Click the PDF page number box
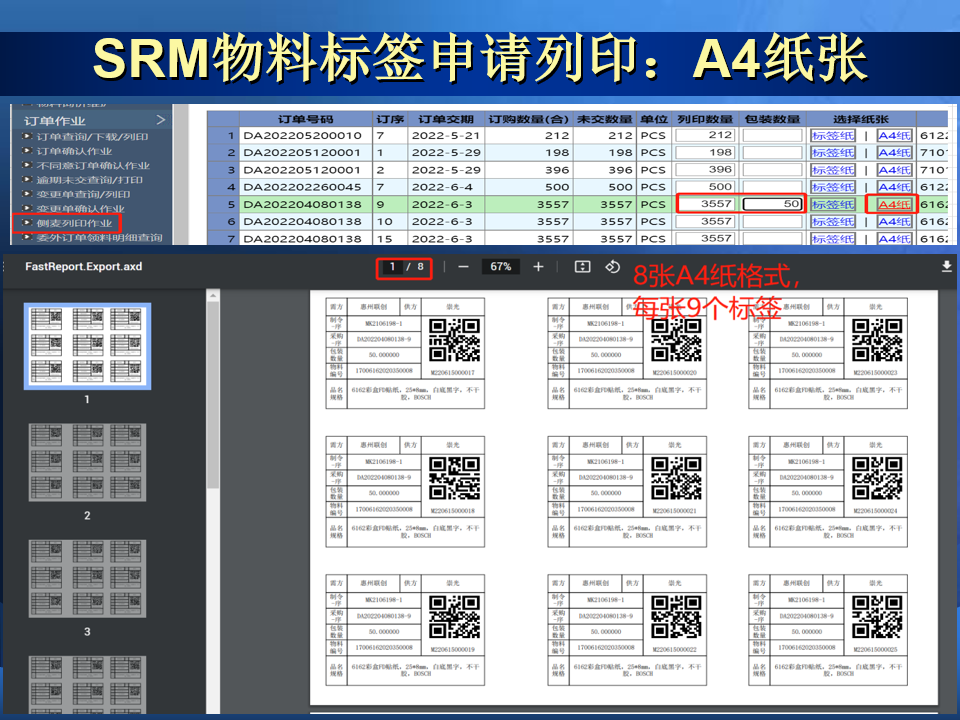This screenshot has width=960, height=720. (x=392, y=267)
